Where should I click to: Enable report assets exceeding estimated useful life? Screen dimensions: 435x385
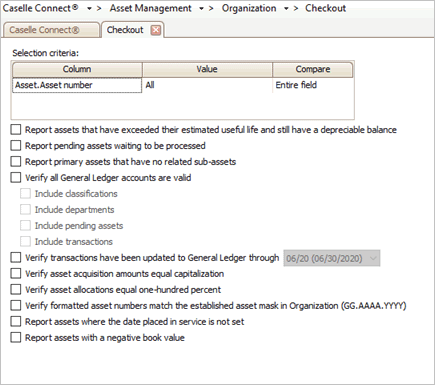pyautogui.click(x=16, y=130)
